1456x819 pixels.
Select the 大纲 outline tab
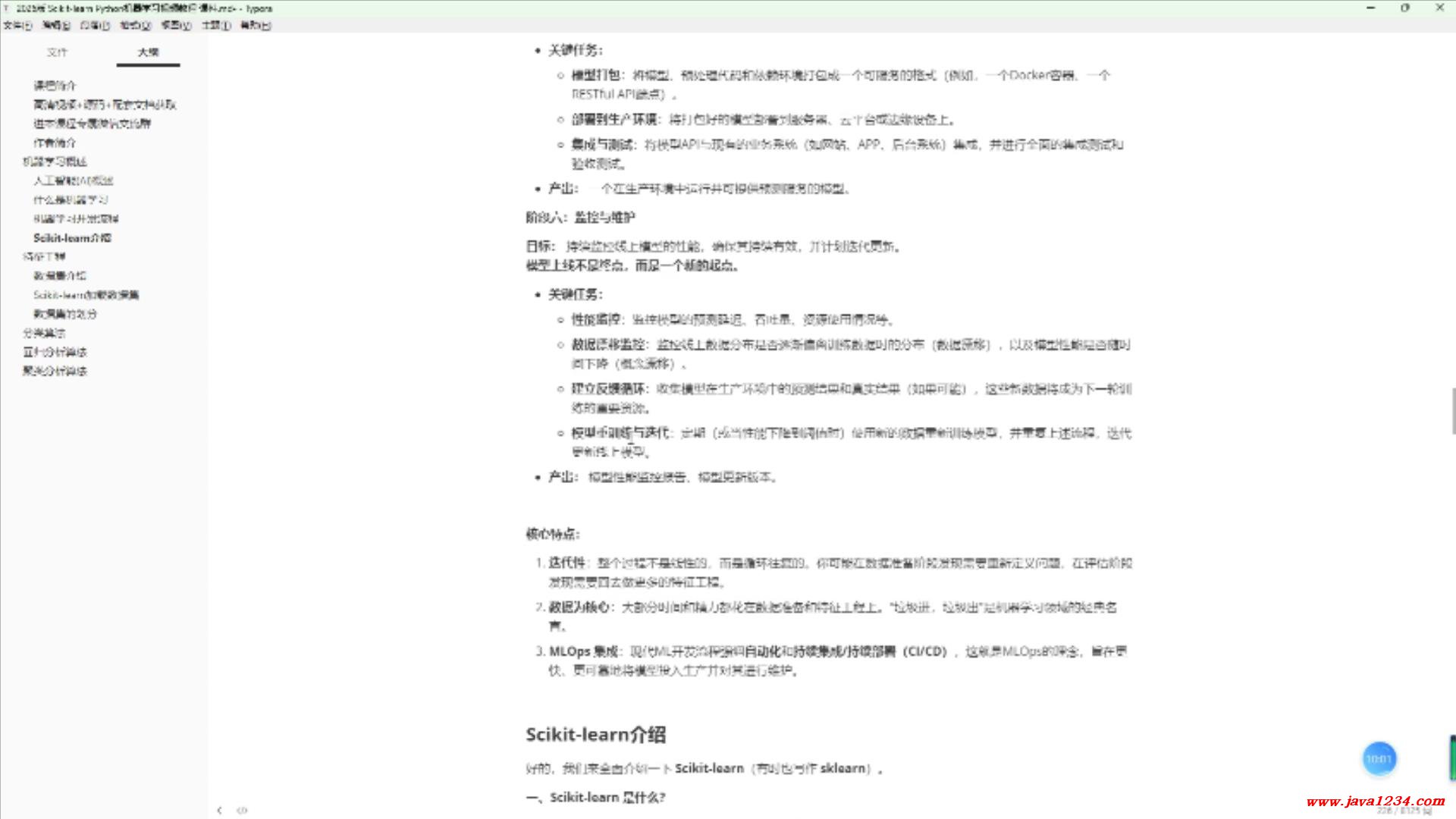tap(148, 52)
